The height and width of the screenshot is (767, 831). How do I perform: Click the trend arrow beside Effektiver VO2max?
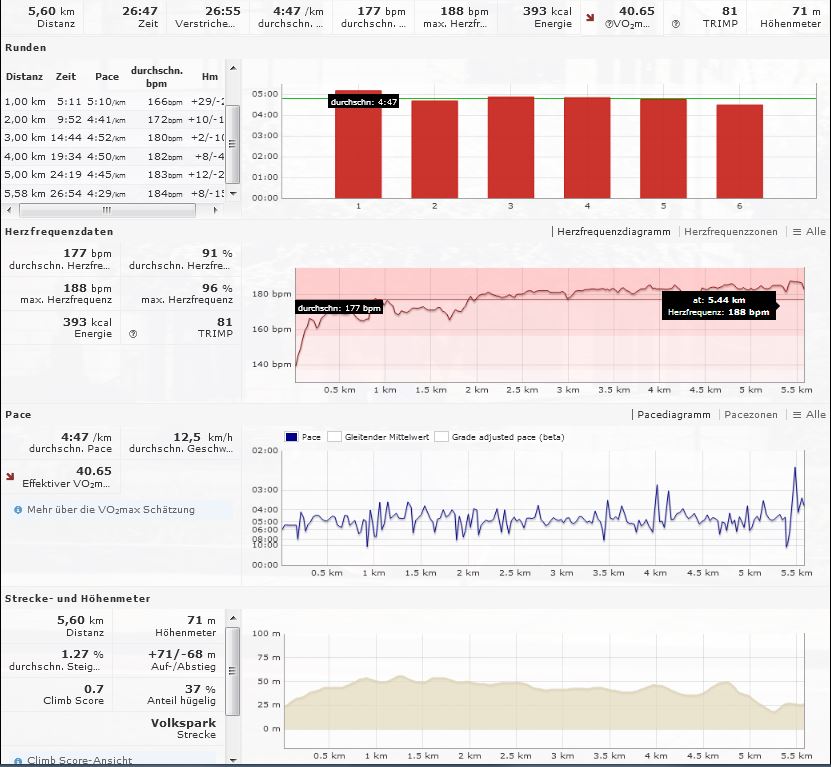pos(11,476)
